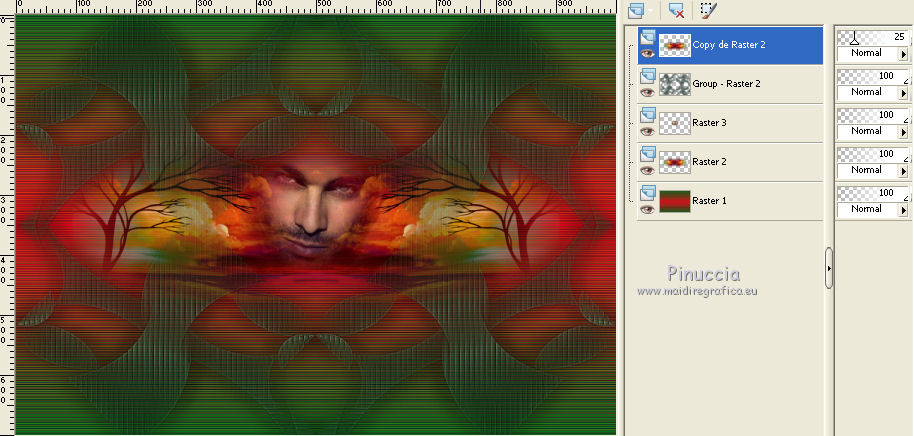Click the horizontal ruler above the canvas

pyautogui.click(x=315, y=6)
